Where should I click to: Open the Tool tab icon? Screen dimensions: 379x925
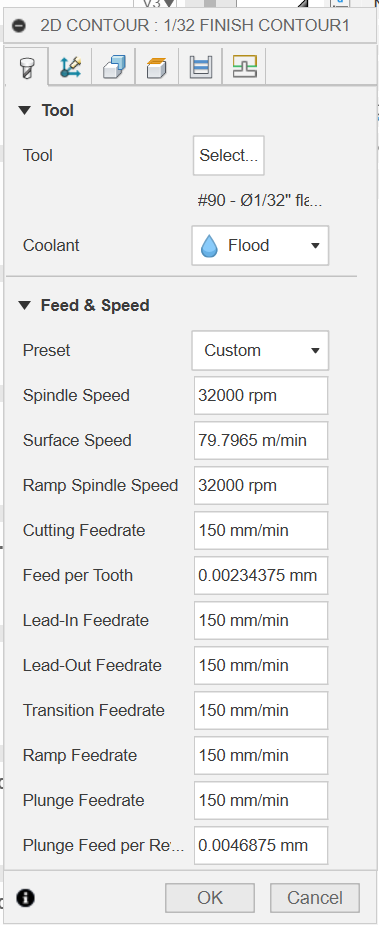tap(25, 68)
